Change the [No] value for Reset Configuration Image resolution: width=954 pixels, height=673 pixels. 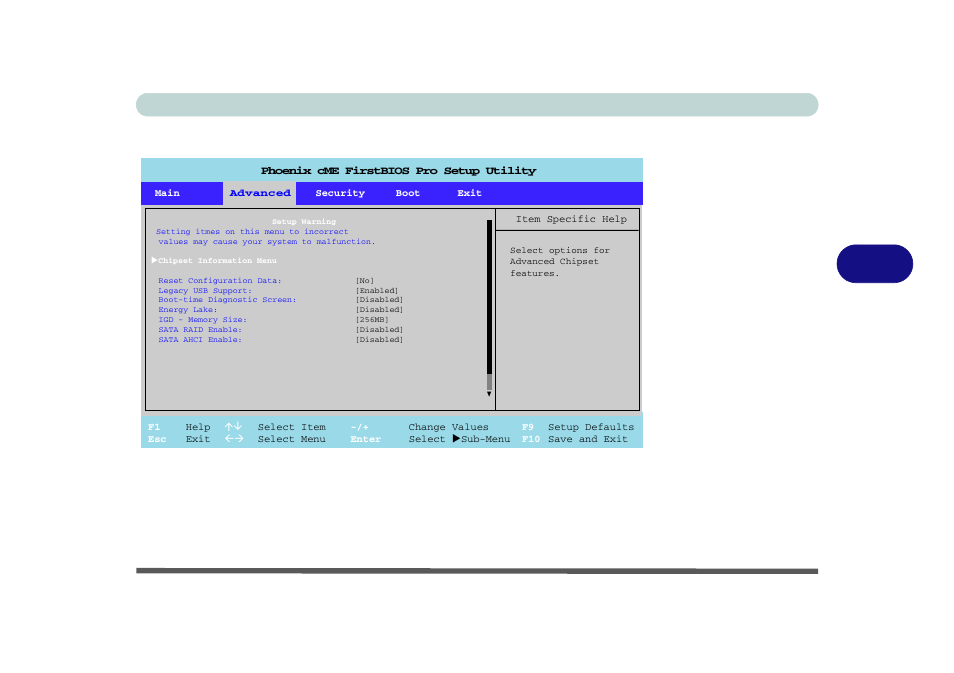364,281
